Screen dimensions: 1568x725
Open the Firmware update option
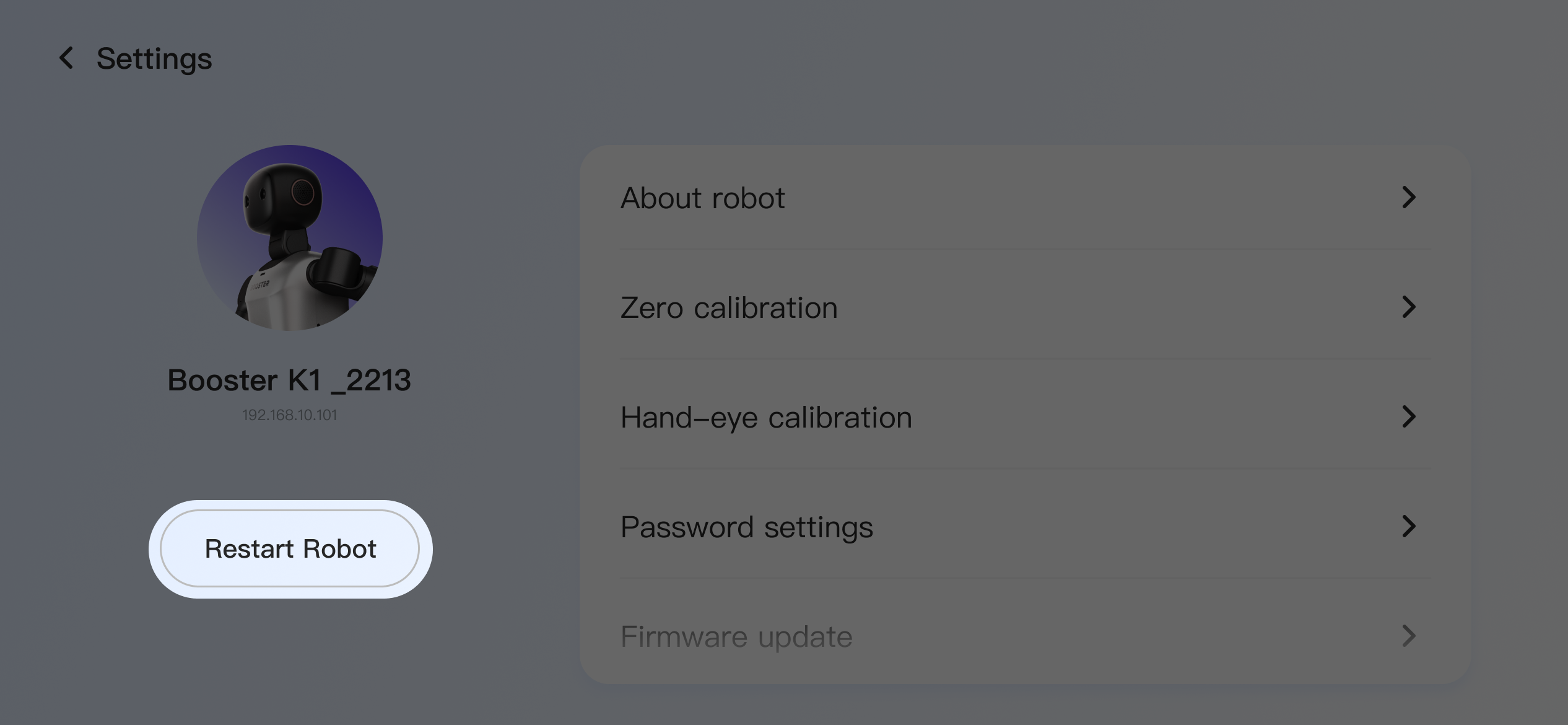1025,636
